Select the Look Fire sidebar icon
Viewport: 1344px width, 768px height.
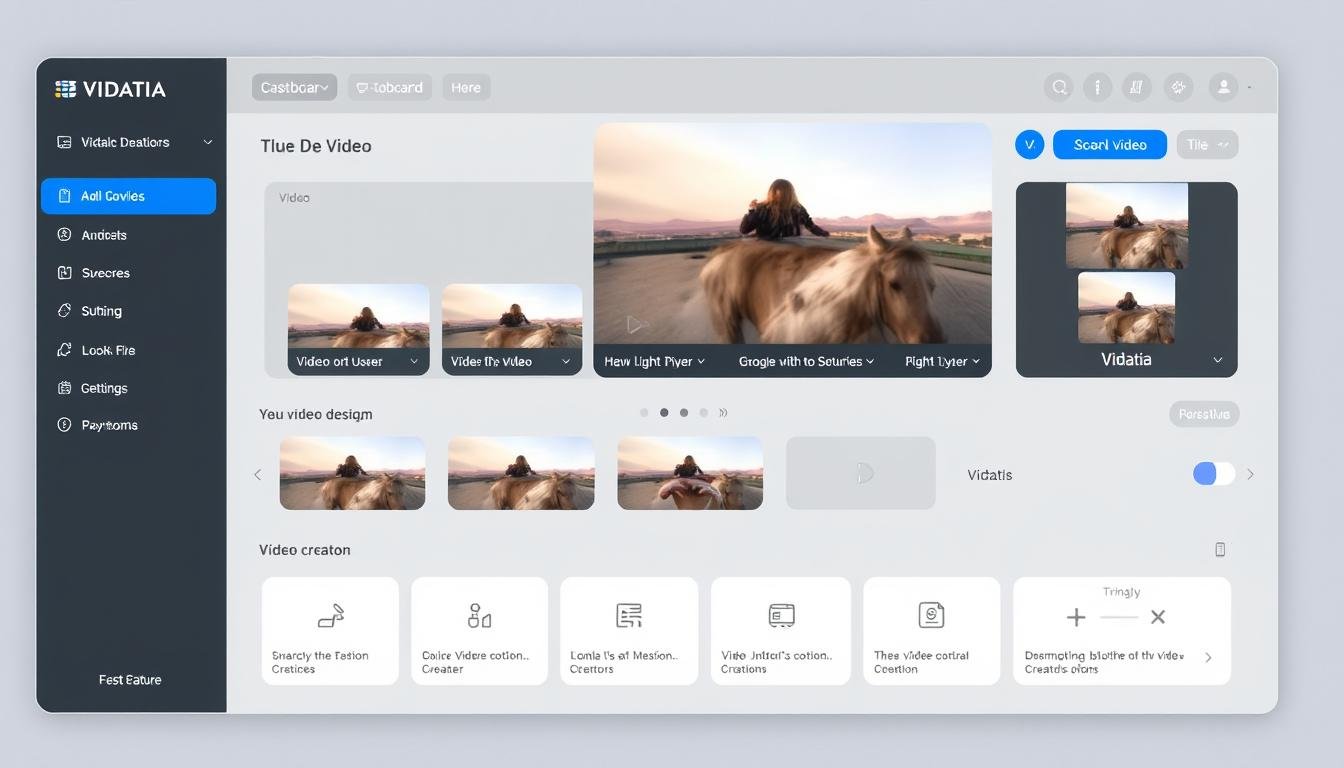pyautogui.click(x=65, y=350)
